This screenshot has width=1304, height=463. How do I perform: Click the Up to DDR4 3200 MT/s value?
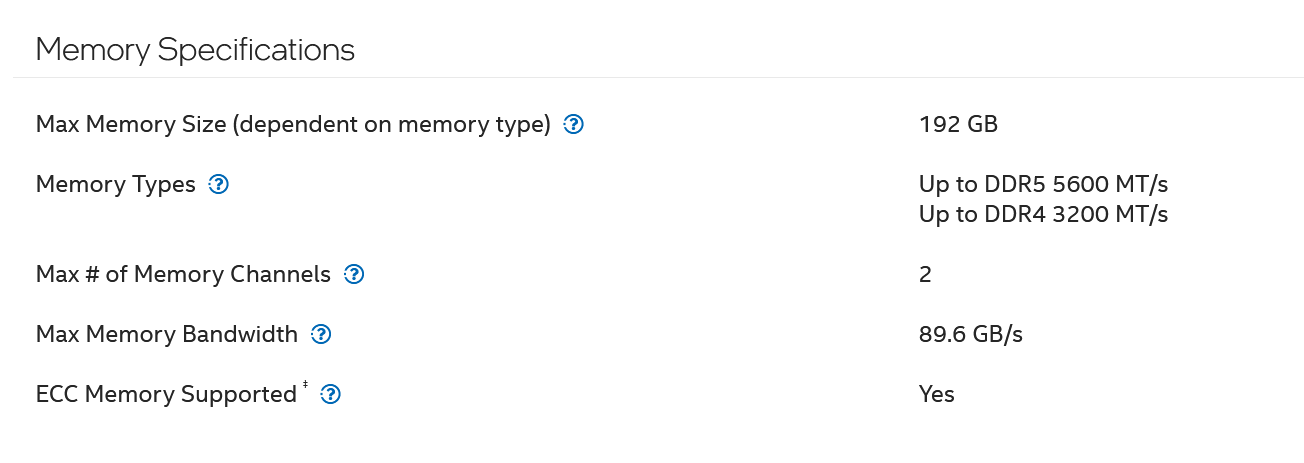[1043, 214]
